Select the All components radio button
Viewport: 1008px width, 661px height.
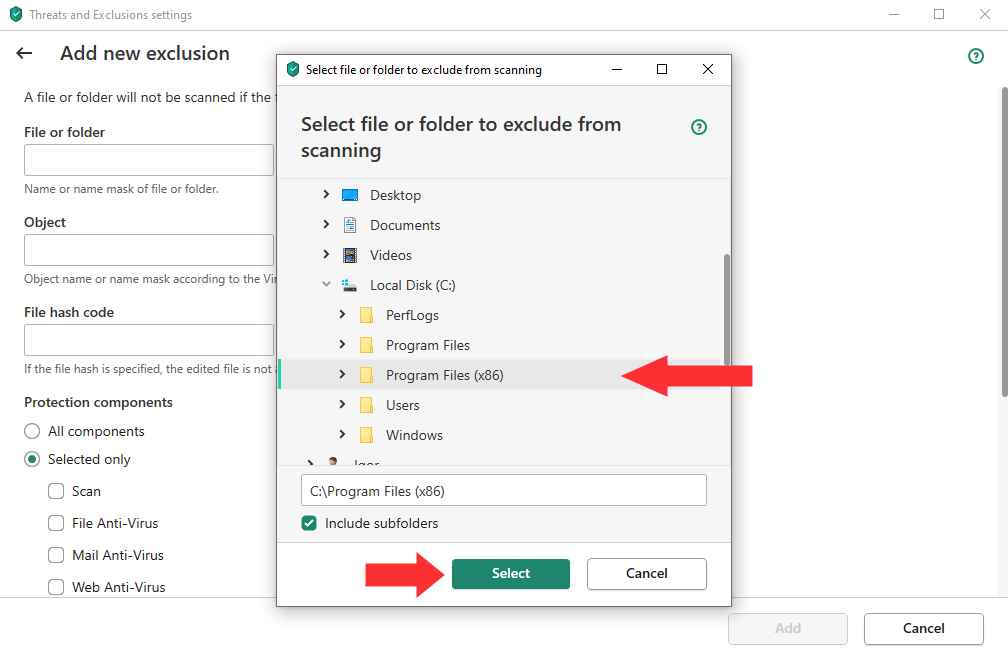[x=32, y=431]
